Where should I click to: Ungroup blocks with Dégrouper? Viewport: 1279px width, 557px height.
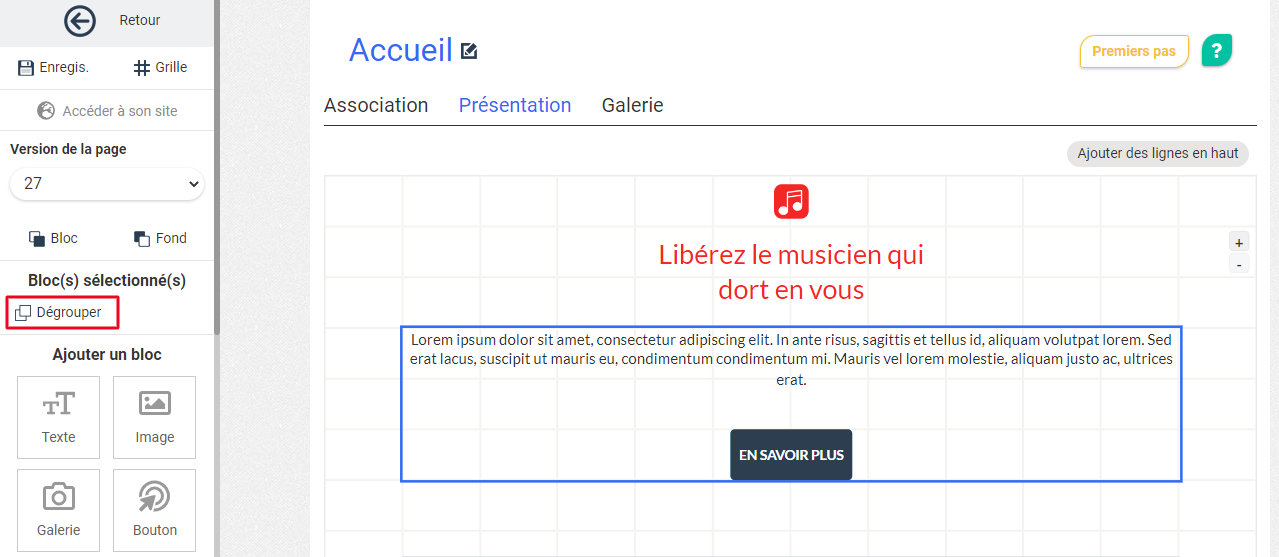(60, 312)
